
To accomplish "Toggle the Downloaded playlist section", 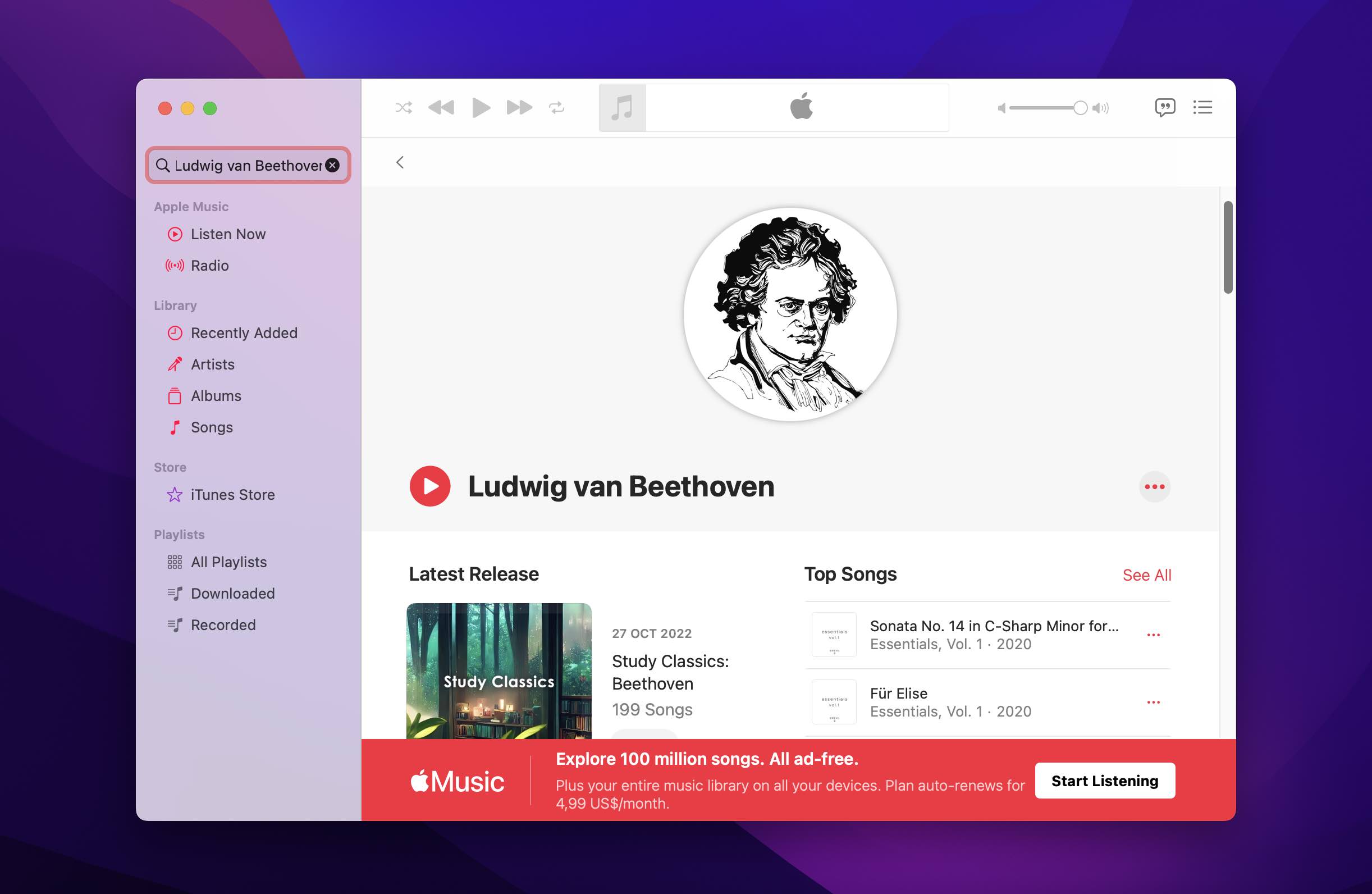I will tap(232, 593).
